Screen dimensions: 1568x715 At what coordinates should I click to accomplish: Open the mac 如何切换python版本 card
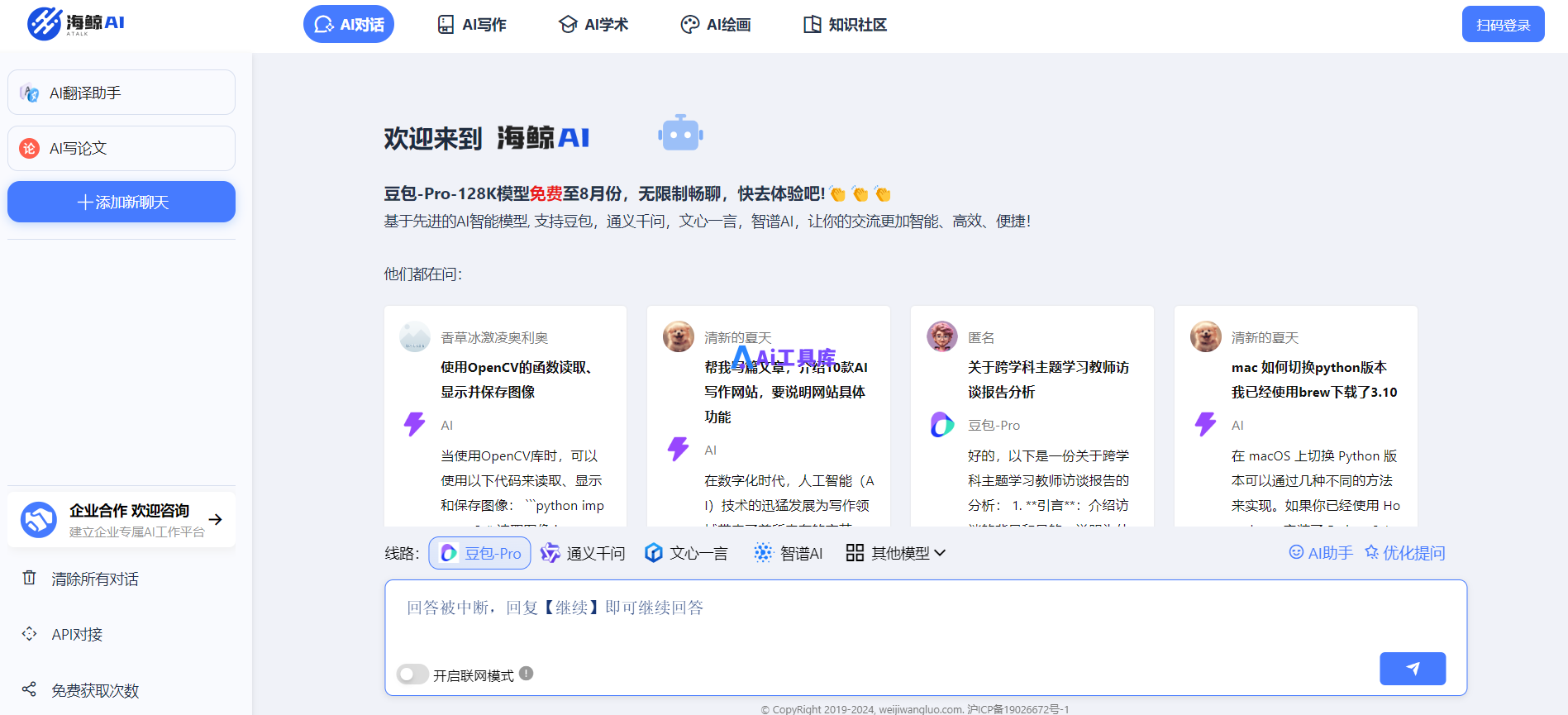[x=1314, y=379]
